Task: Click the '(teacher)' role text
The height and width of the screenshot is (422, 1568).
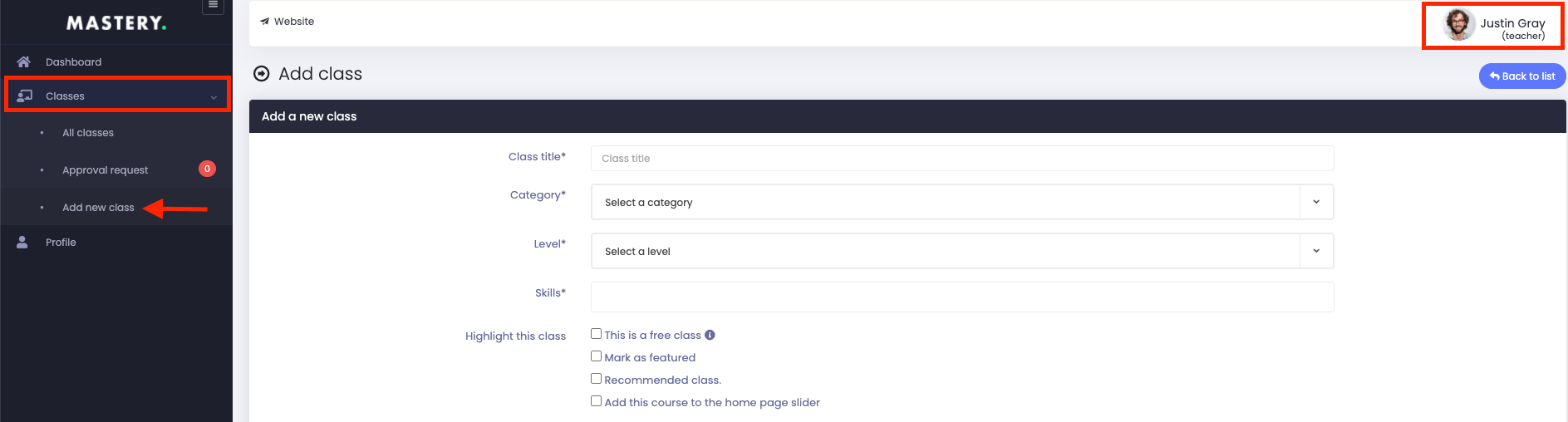Action: pyautogui.click(x=1523, y=36)
